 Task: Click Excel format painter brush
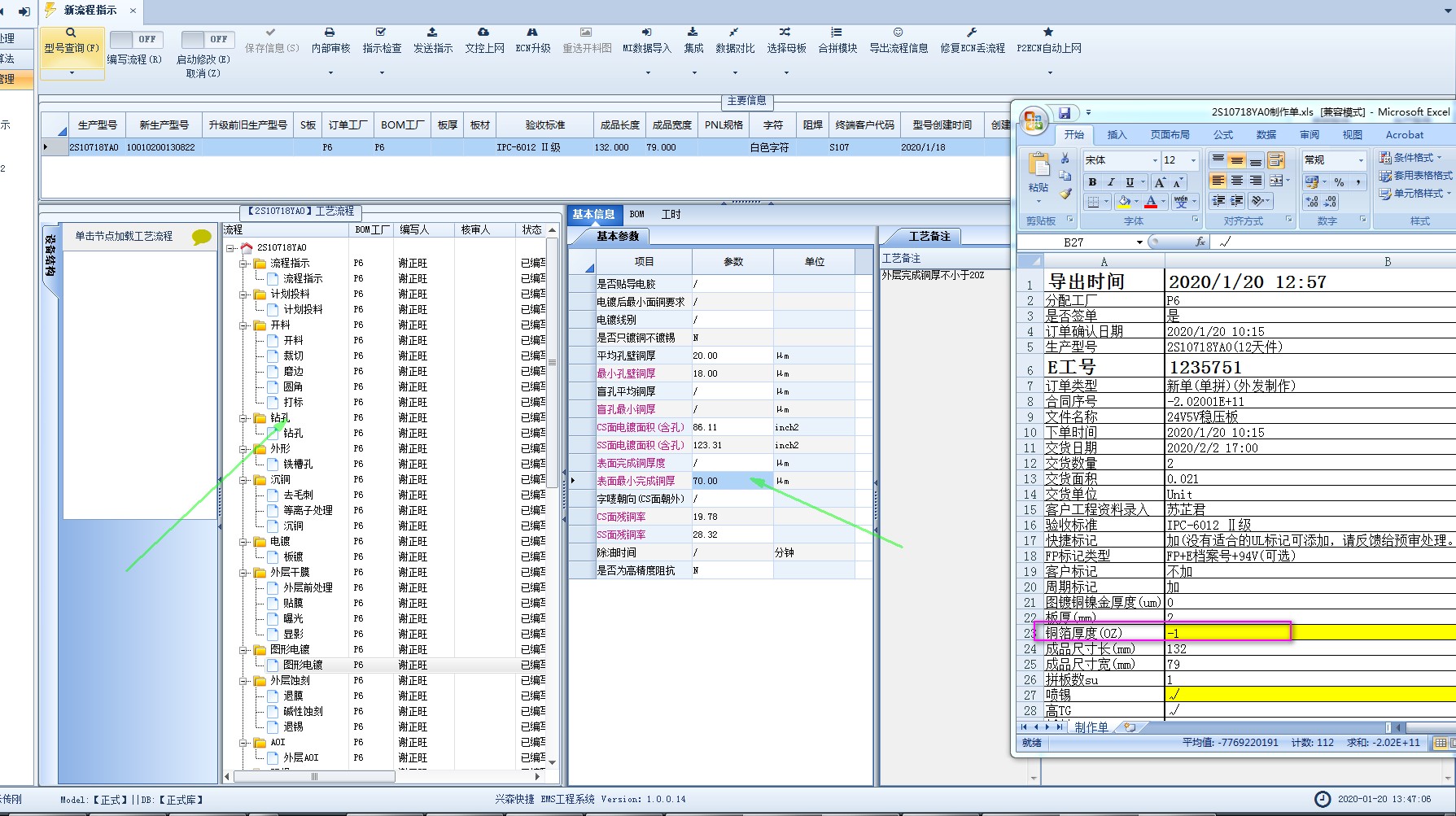1065,194
